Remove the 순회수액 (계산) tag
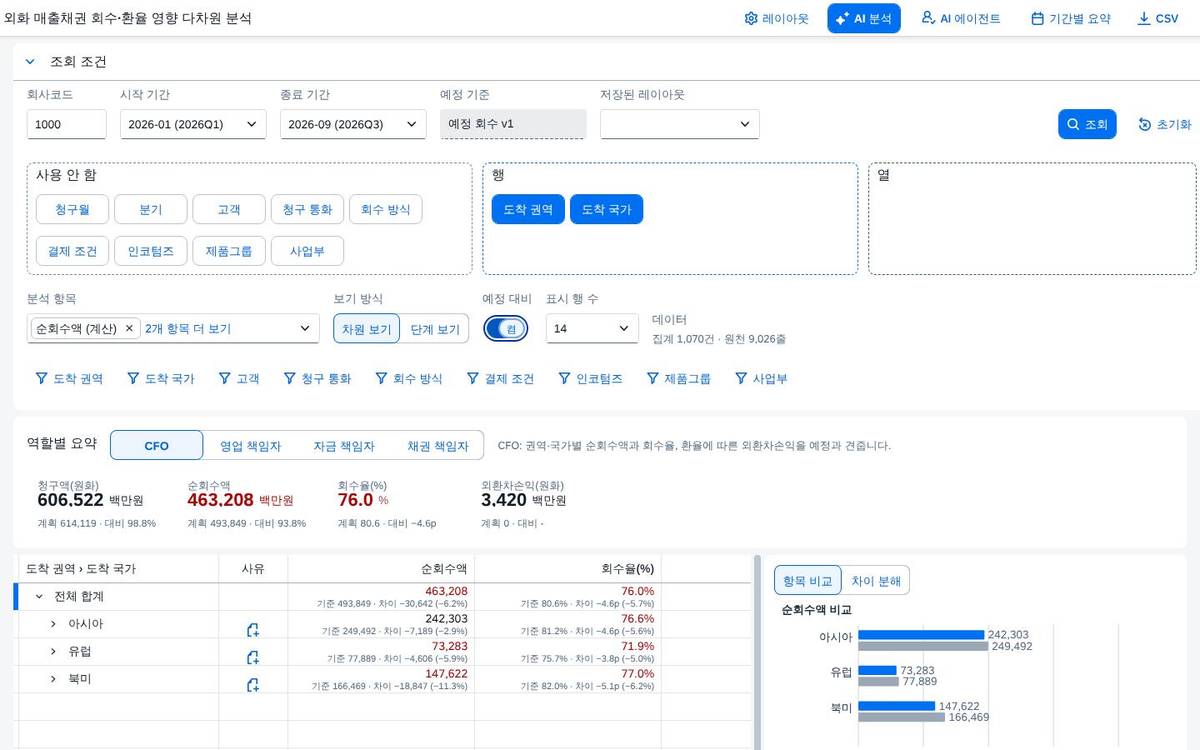This screenshot has width=1200, height=750. 129,328
